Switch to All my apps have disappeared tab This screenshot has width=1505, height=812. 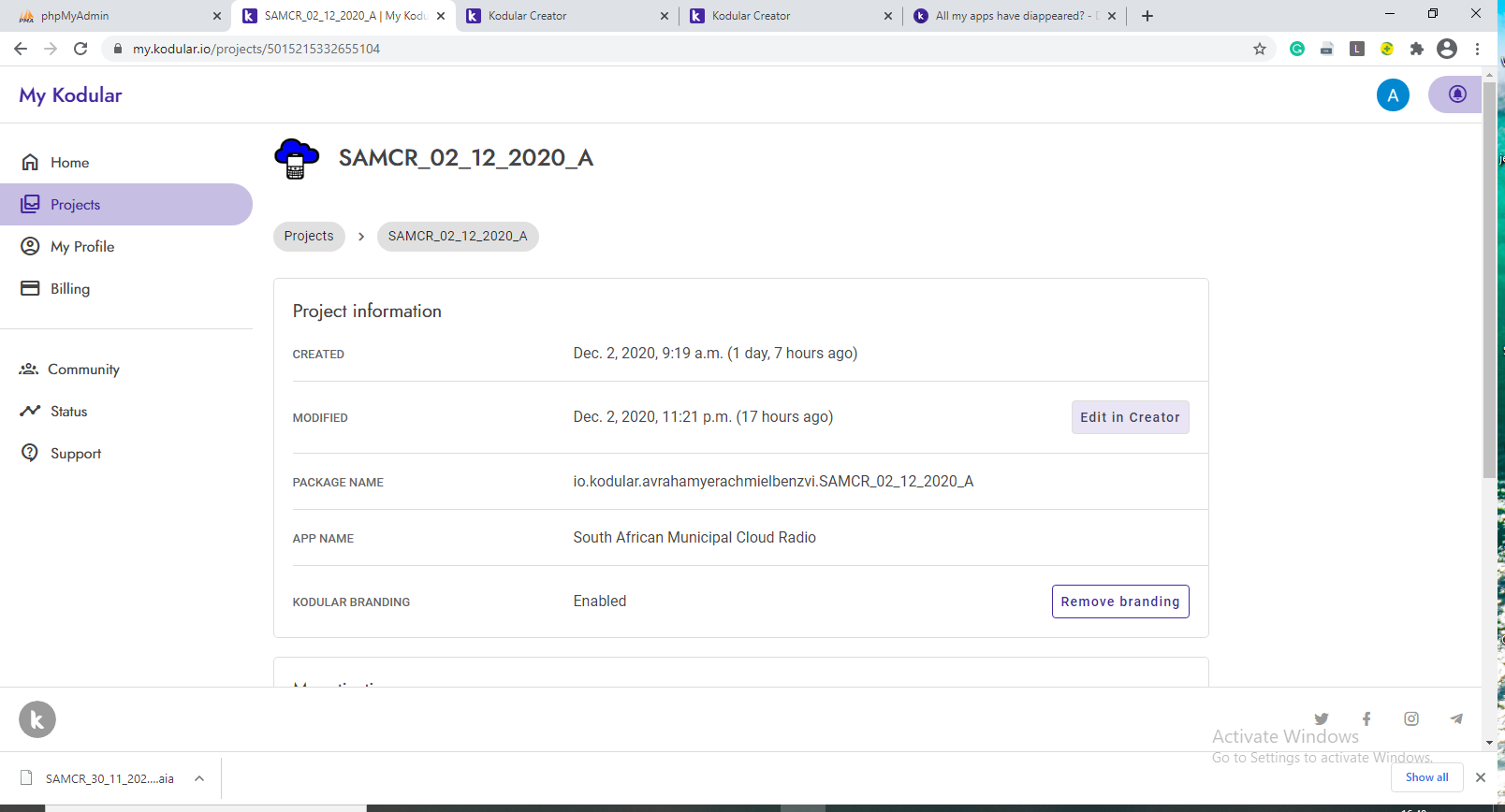coord(1014,16)
